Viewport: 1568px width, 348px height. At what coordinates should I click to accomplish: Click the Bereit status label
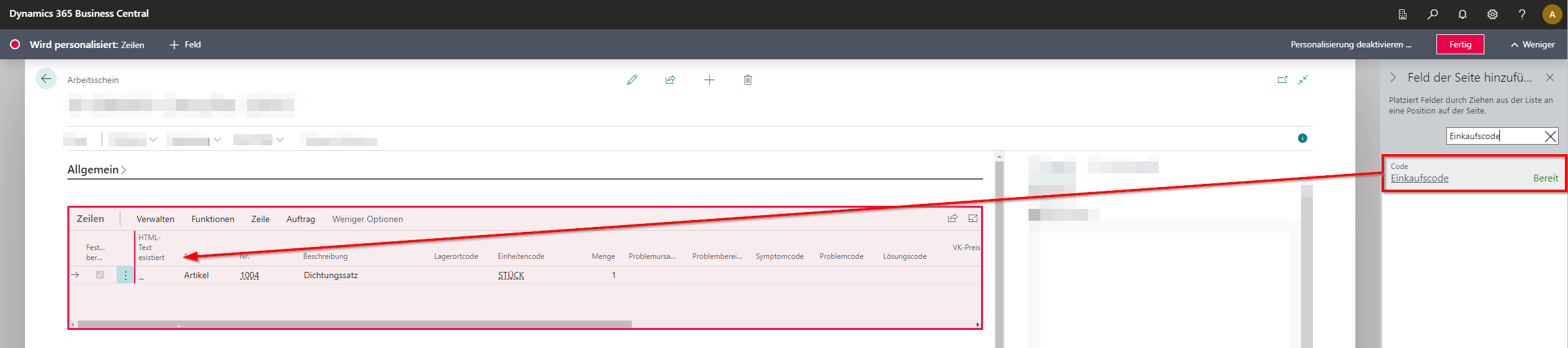click(x=1546, y=178)
